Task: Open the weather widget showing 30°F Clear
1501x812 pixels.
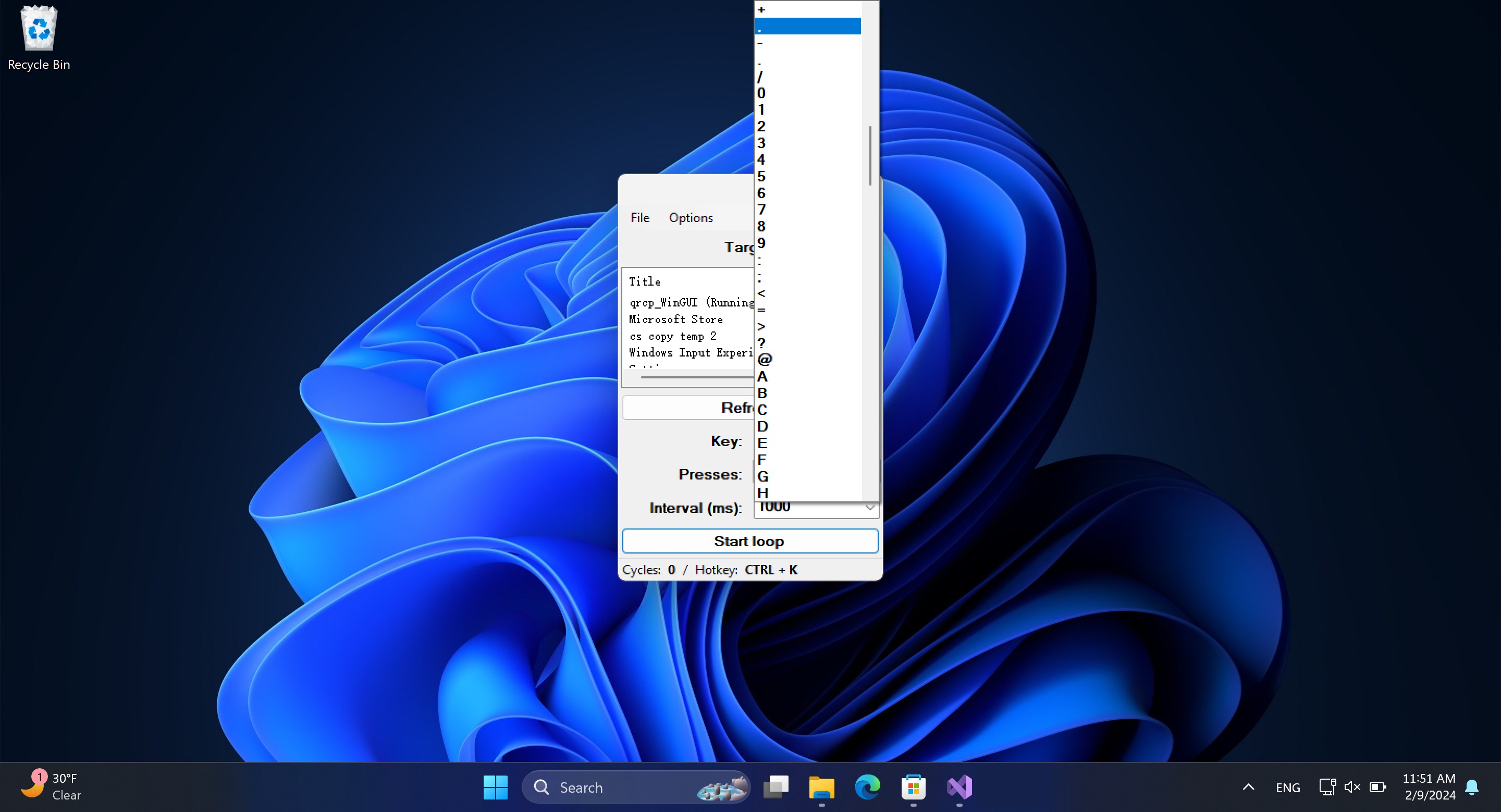Action: point(53,786)
